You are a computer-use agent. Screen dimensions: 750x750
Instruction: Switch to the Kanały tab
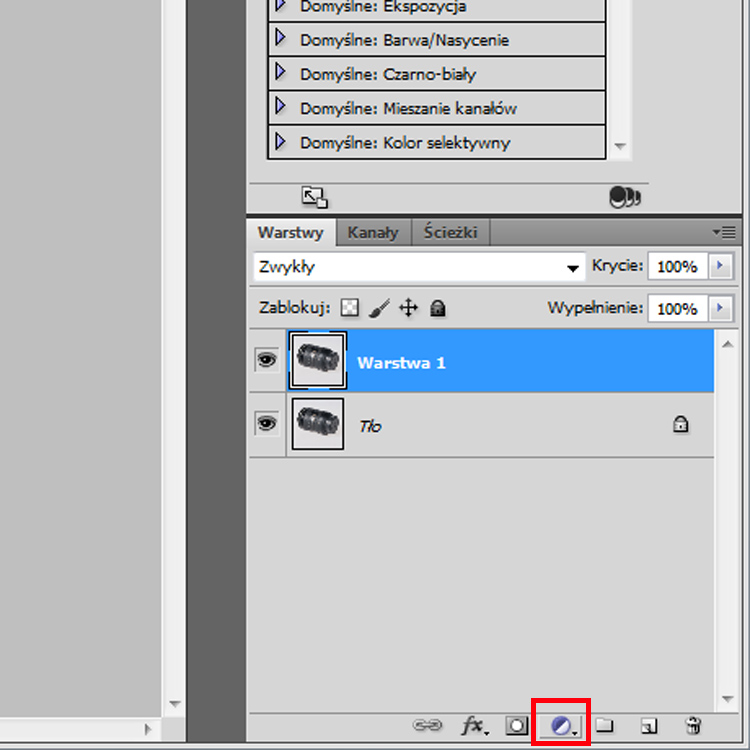(x=373, y=232)
